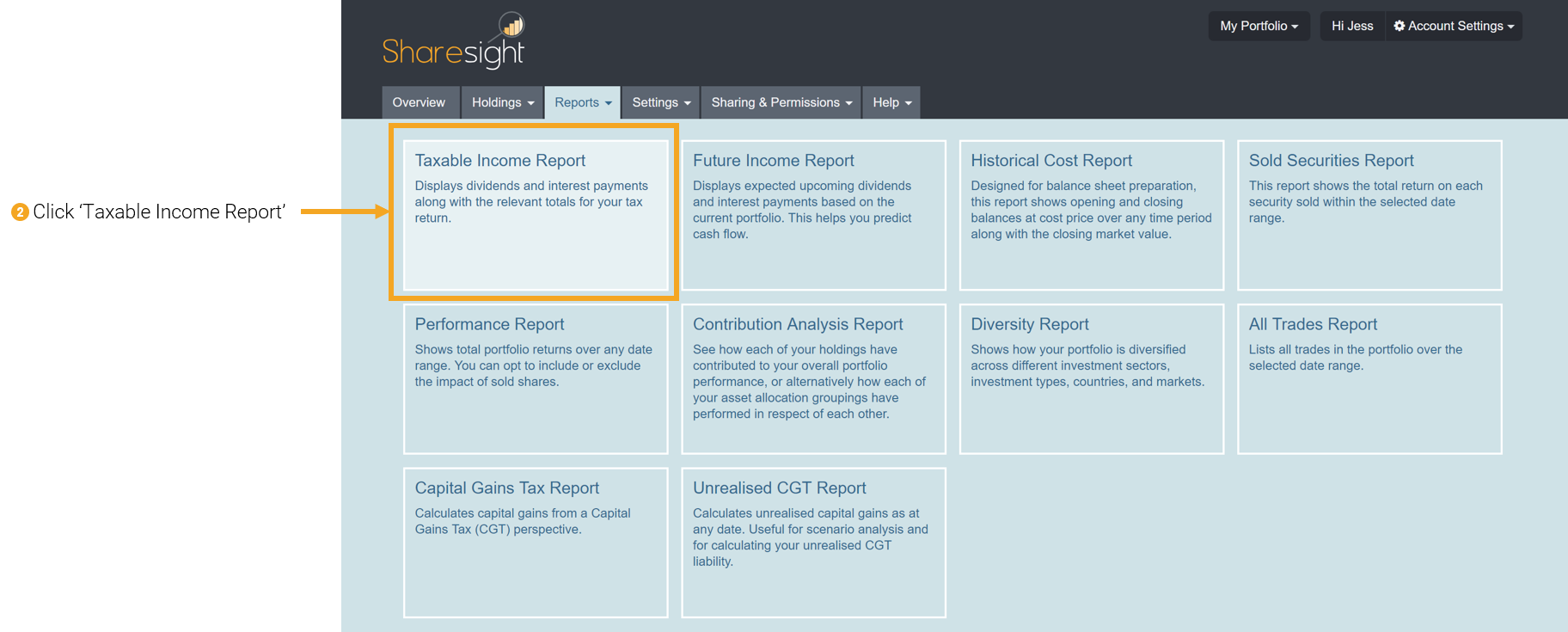Expand the Sharing & Permissions menu
The width and height of the screenshot is (1568, 632).
[781, 102]
